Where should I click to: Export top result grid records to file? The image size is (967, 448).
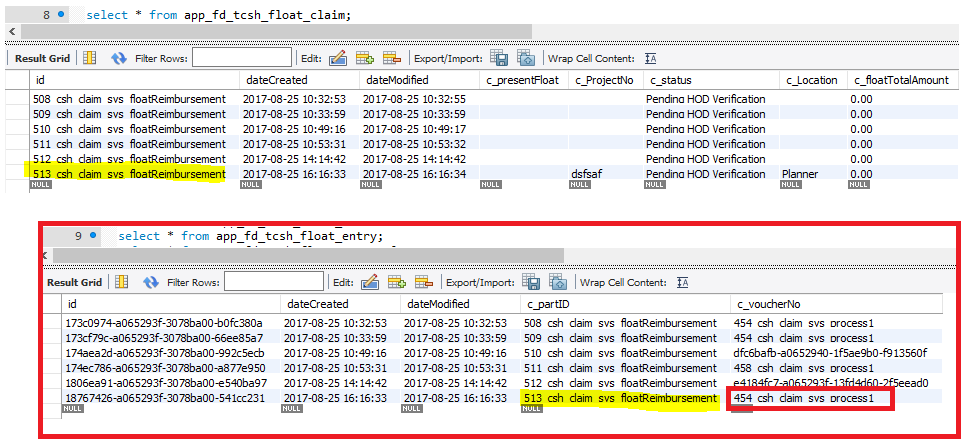tap(499, 58)
